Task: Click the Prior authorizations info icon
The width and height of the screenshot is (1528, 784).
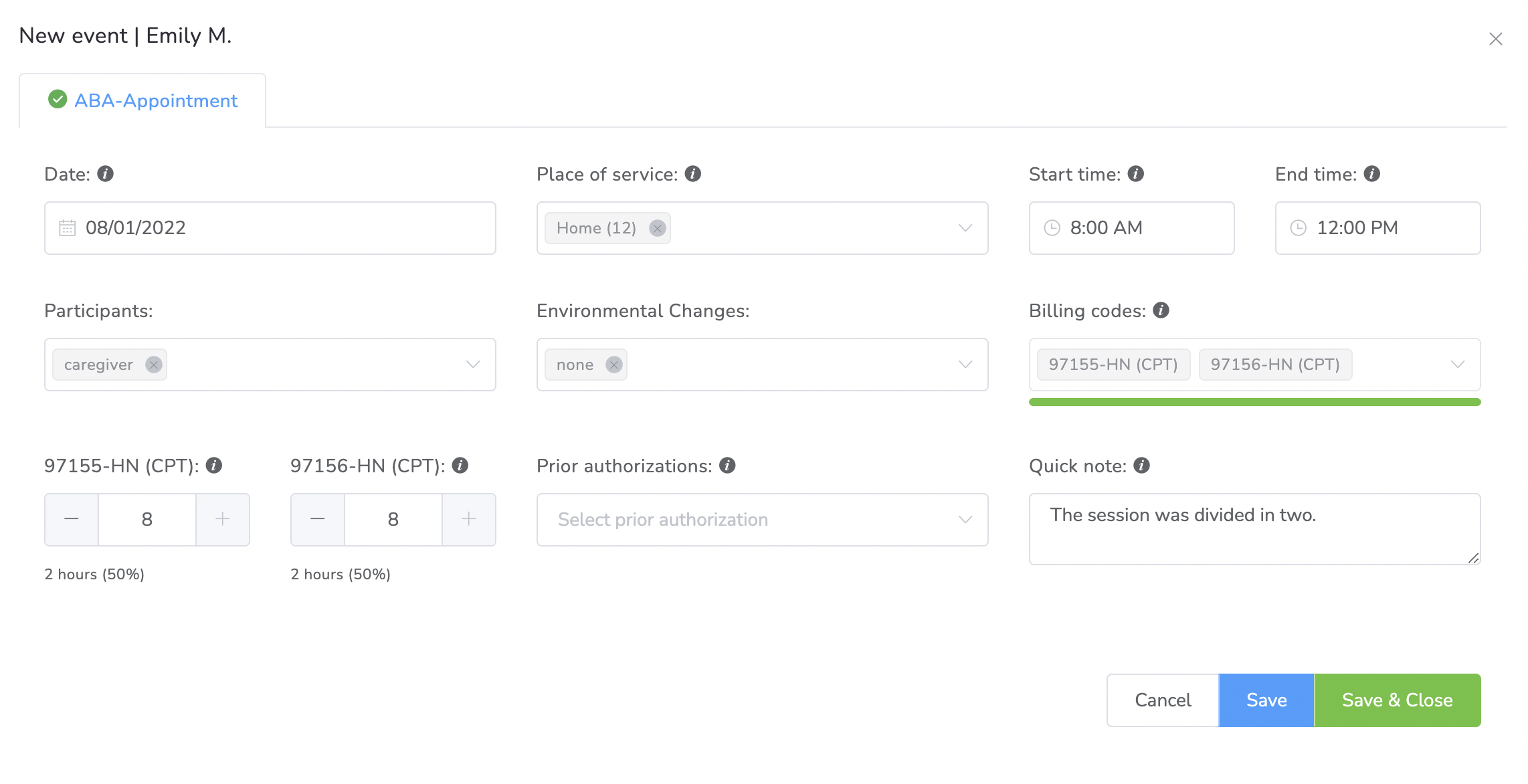Action: (727, 466)
